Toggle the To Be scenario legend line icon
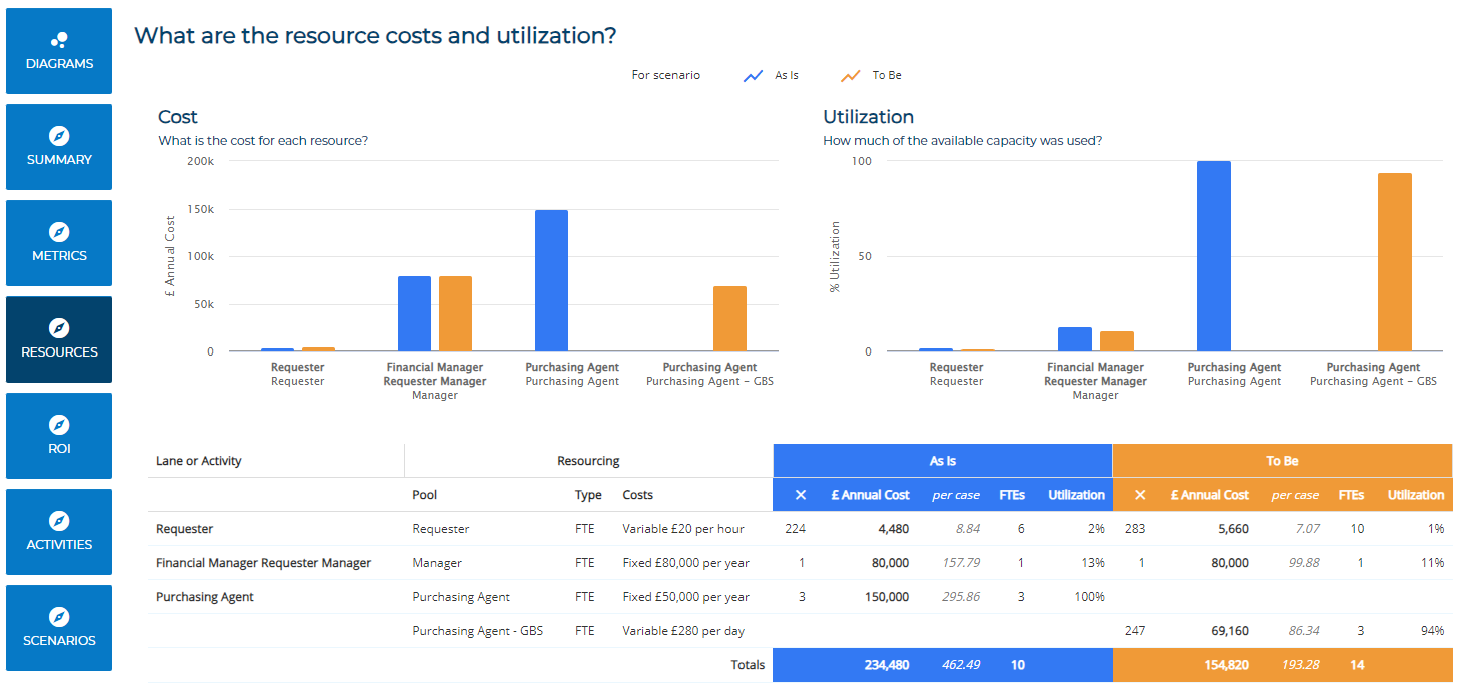The width and height of the screenshot is (1465, 696). (851, 76)
